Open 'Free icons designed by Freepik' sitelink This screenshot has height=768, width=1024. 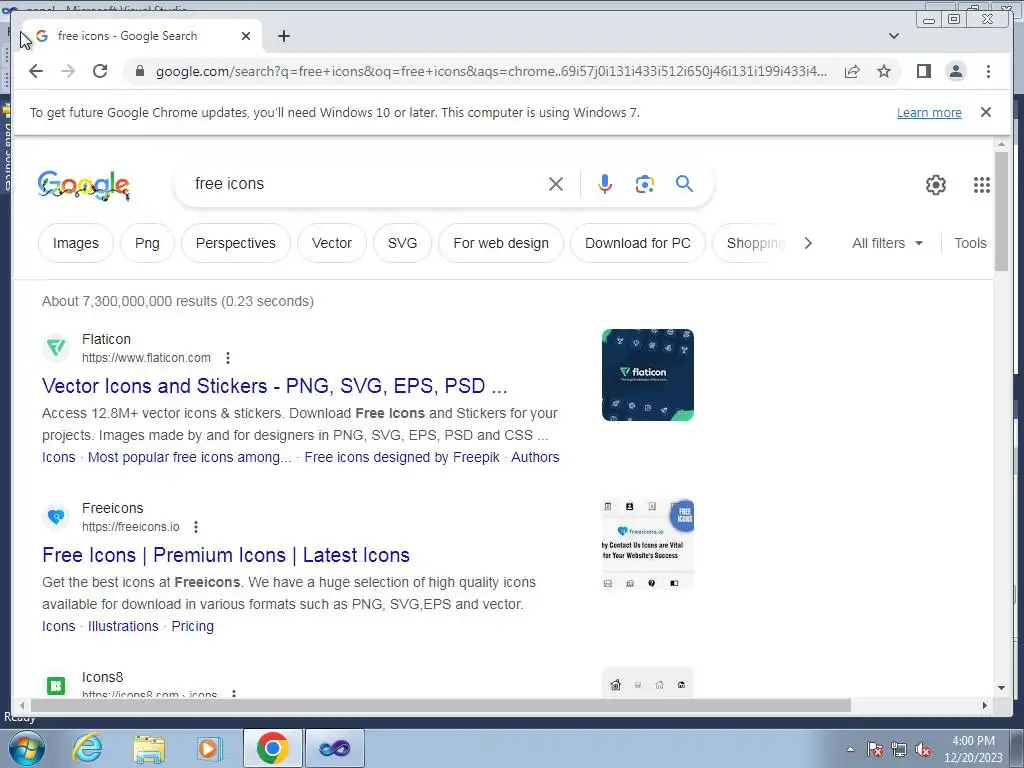coord(402,457)
